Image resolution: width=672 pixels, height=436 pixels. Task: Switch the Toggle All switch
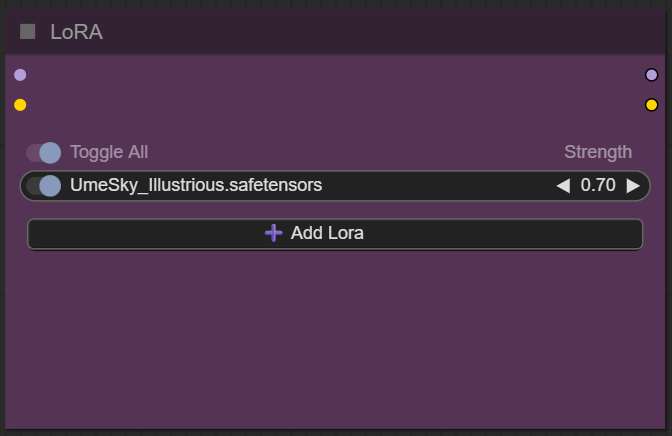pyautogui.click(x=44, y=152)
